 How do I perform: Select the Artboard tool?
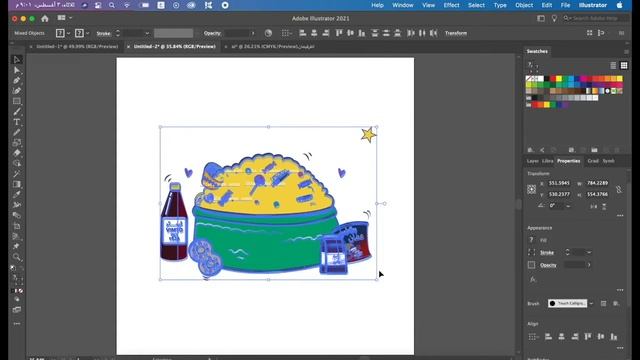[x=17, y=226]
